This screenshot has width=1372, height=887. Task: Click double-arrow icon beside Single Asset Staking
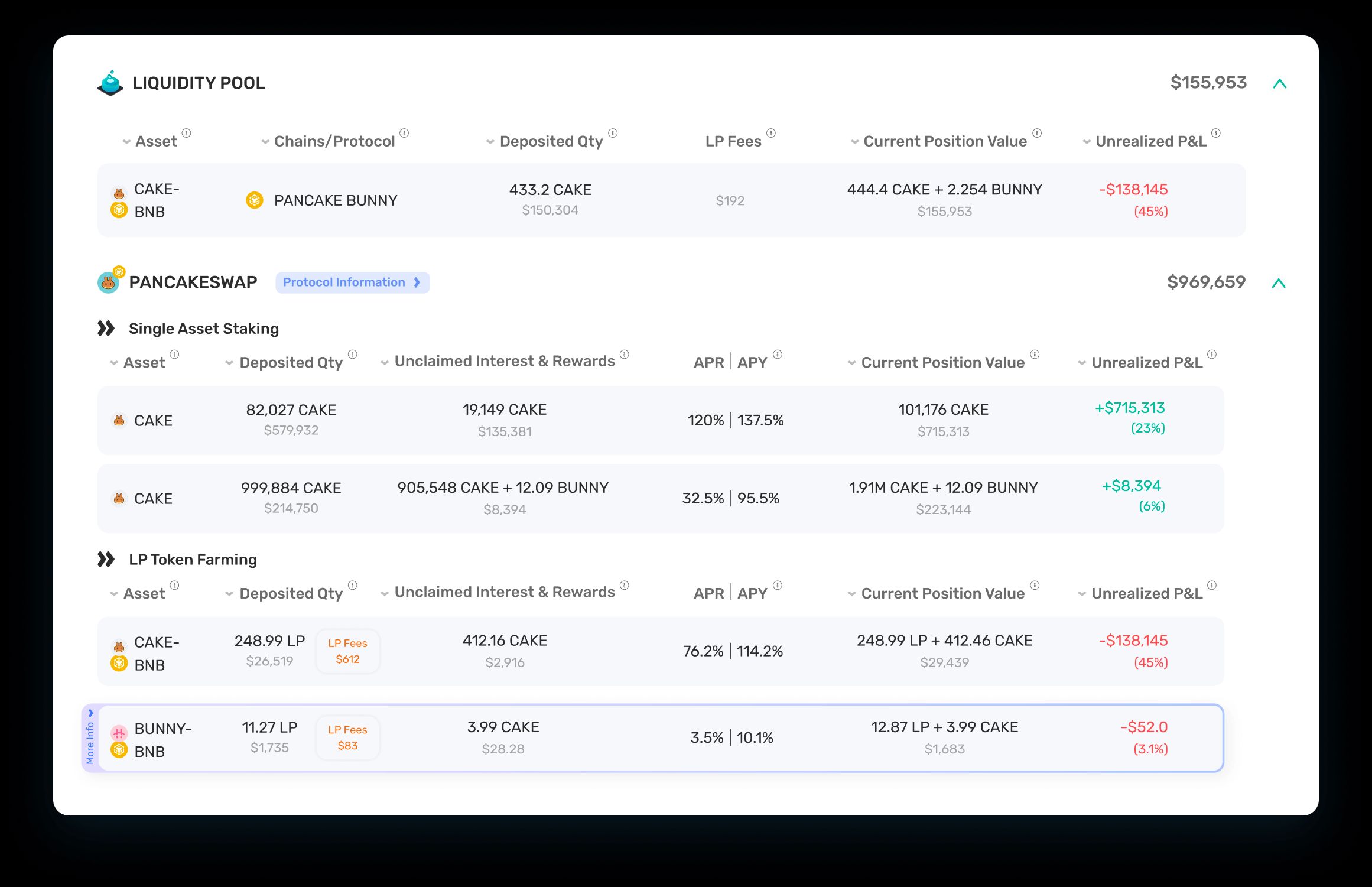coord(106,329)
